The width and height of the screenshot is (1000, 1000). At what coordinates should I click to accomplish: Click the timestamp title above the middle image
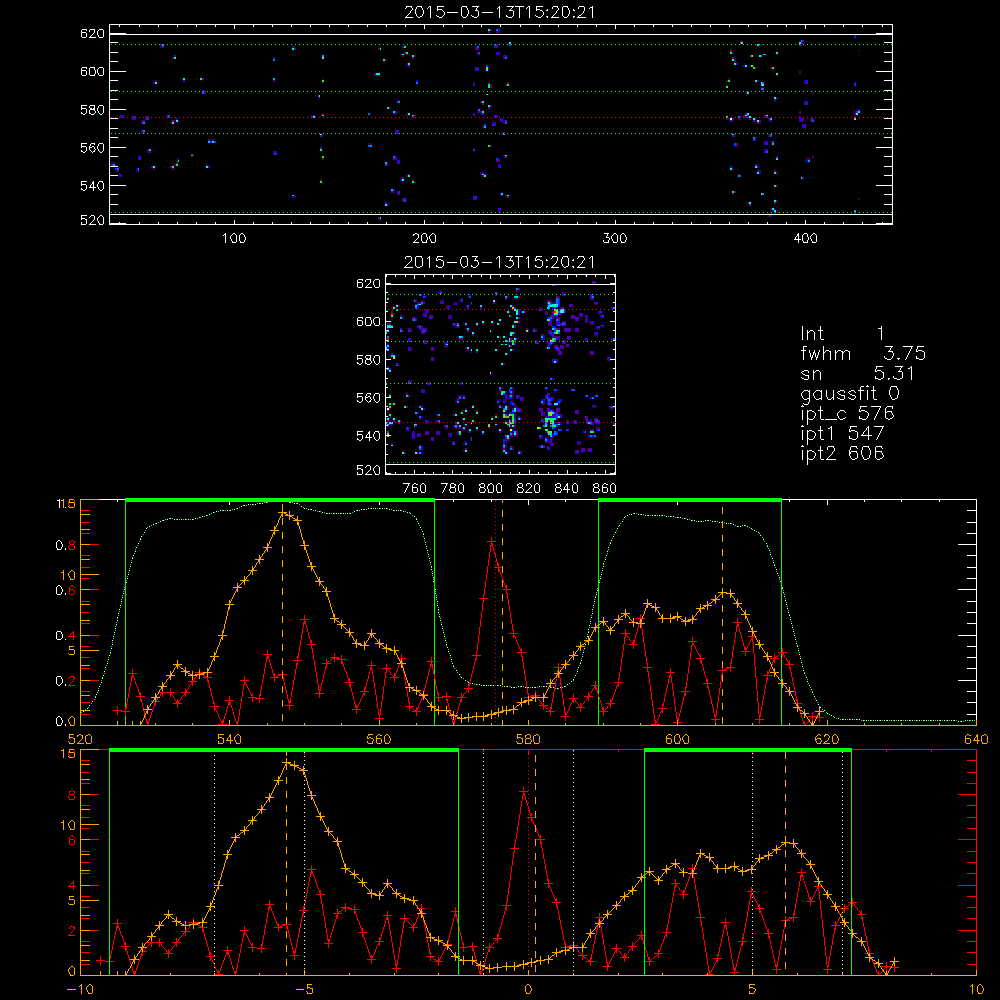(500, 262)
